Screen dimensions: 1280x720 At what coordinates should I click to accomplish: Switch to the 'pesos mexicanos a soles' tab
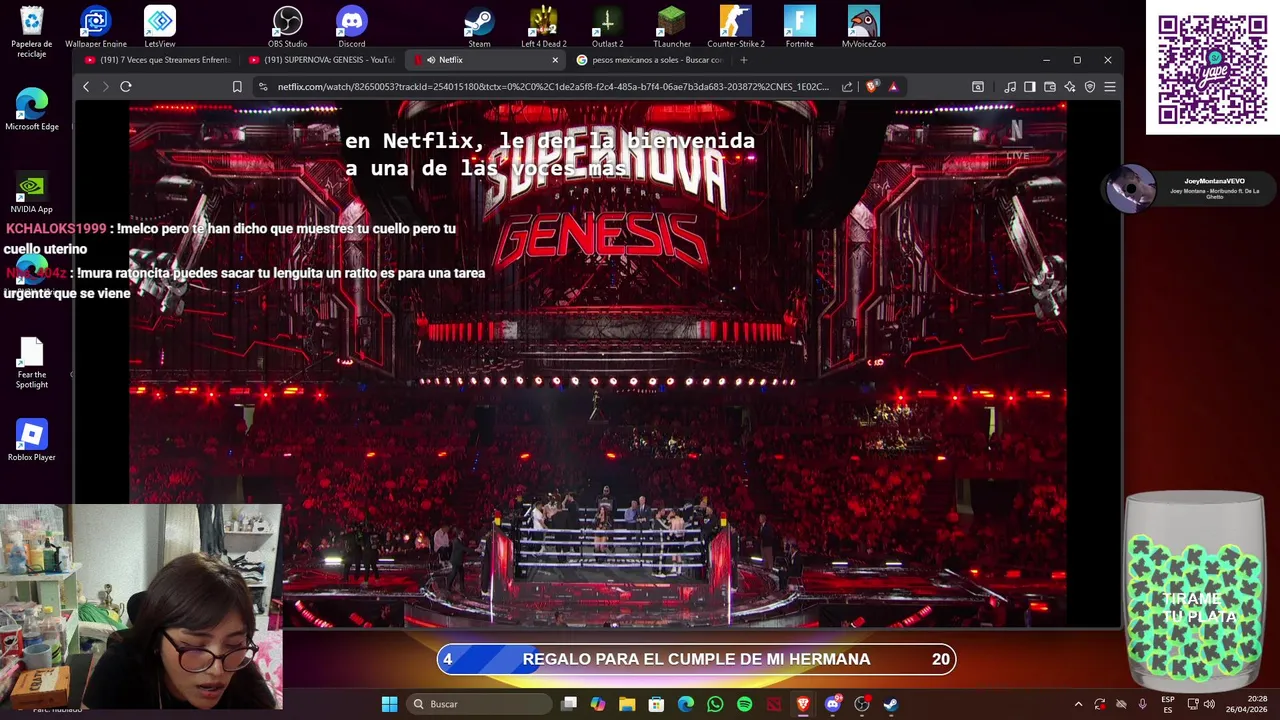[650, 60]
